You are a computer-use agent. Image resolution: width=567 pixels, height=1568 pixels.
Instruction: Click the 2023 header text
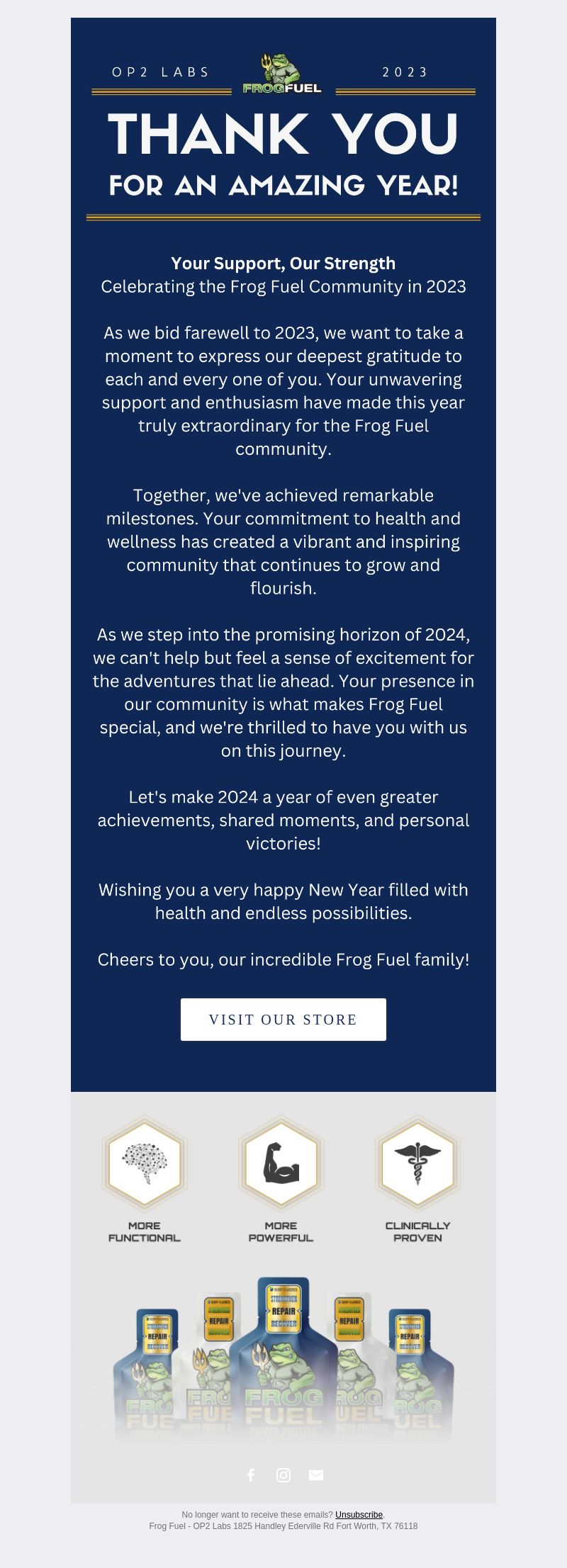405,72
